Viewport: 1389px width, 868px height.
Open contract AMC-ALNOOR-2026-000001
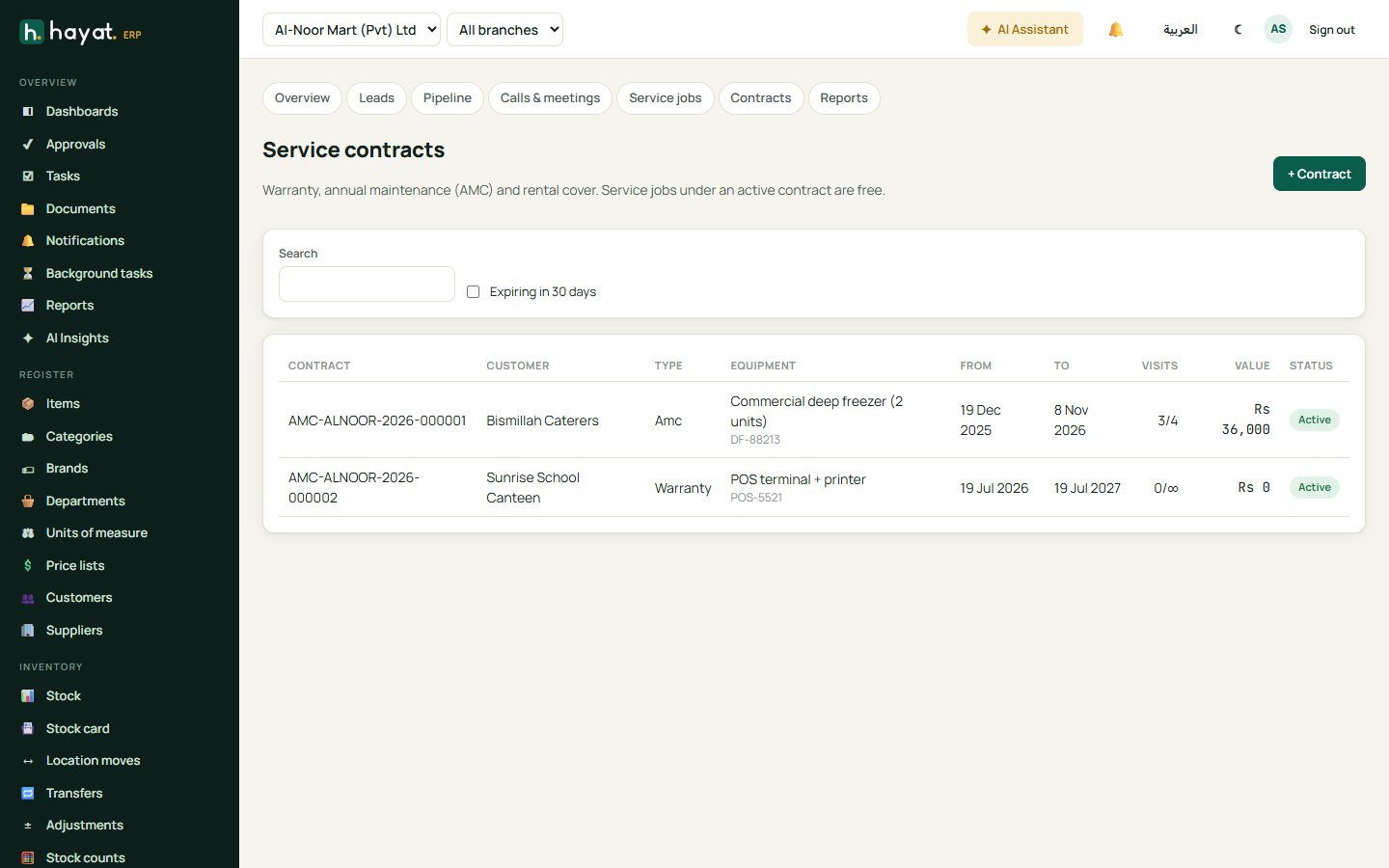coord(377,420)
